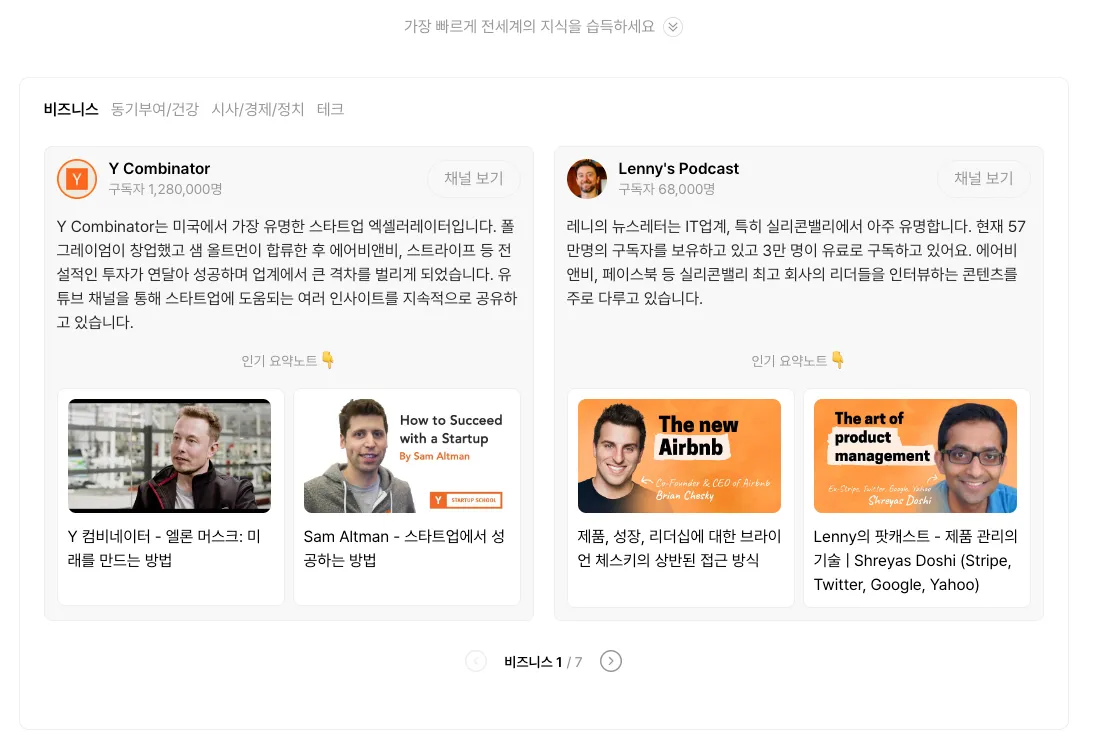
Task: Go to previous page with left arrow
Action: coord(476,661)
